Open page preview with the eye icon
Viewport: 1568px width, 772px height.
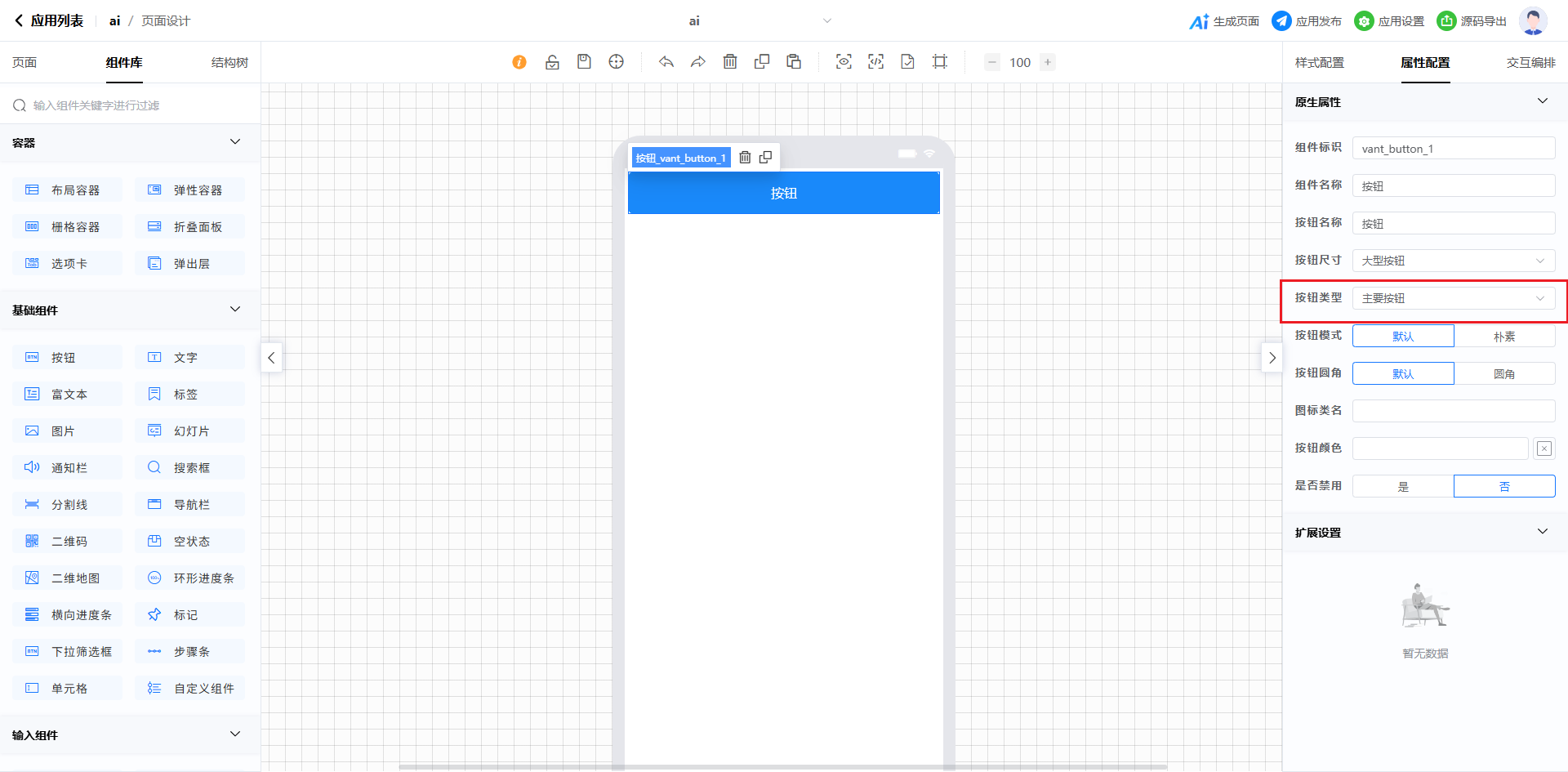pyautogui.click(x=844, y=62)
